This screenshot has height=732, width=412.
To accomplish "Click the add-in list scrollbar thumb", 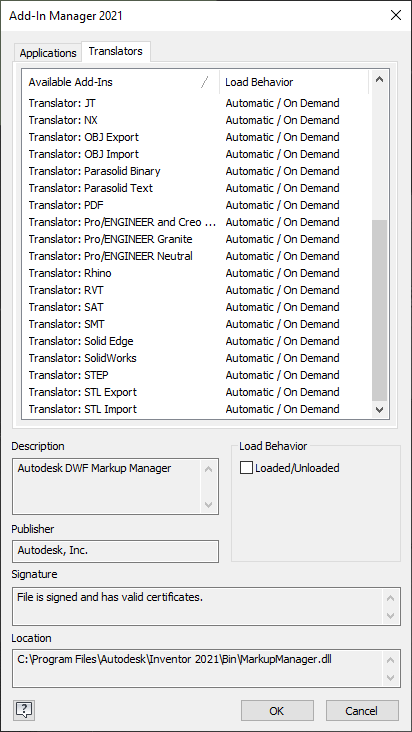I will pyautogui.click(x=379, y=310).
